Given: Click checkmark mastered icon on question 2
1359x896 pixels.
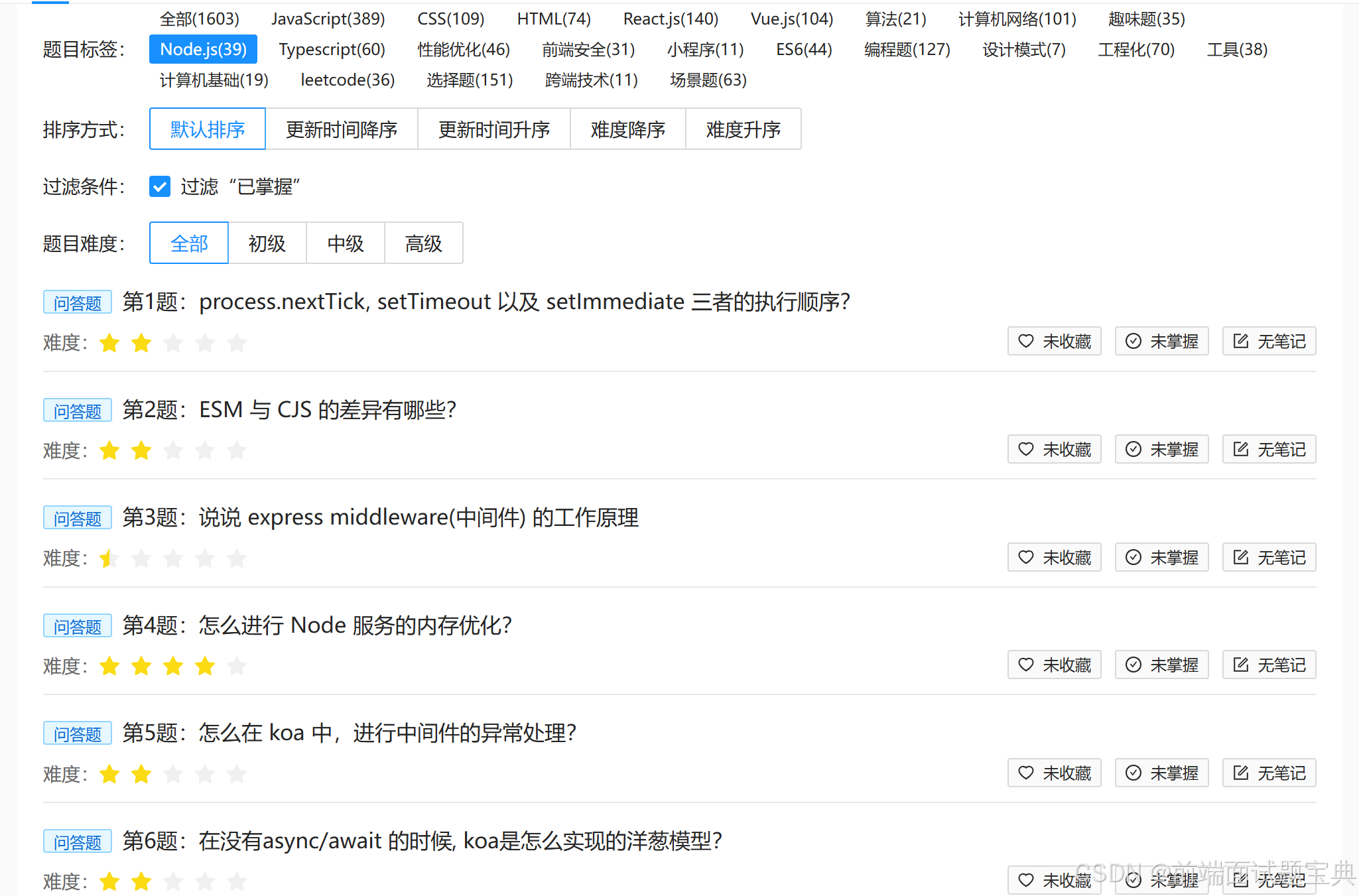Looking at the screenshot, I should point(1133,449).
